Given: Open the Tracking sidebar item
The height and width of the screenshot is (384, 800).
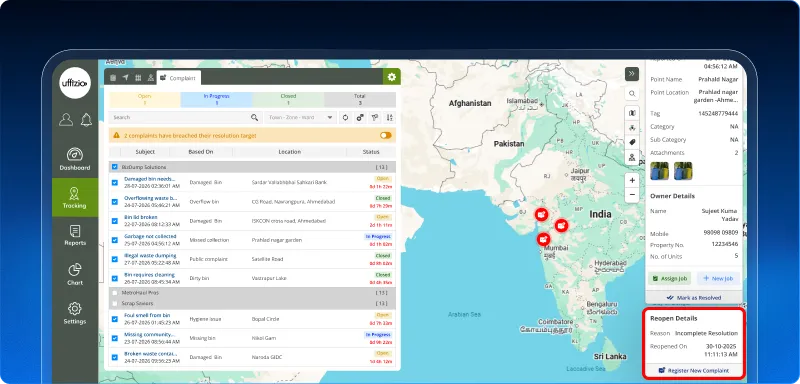Looking at the screenshot, I should 74,197.
